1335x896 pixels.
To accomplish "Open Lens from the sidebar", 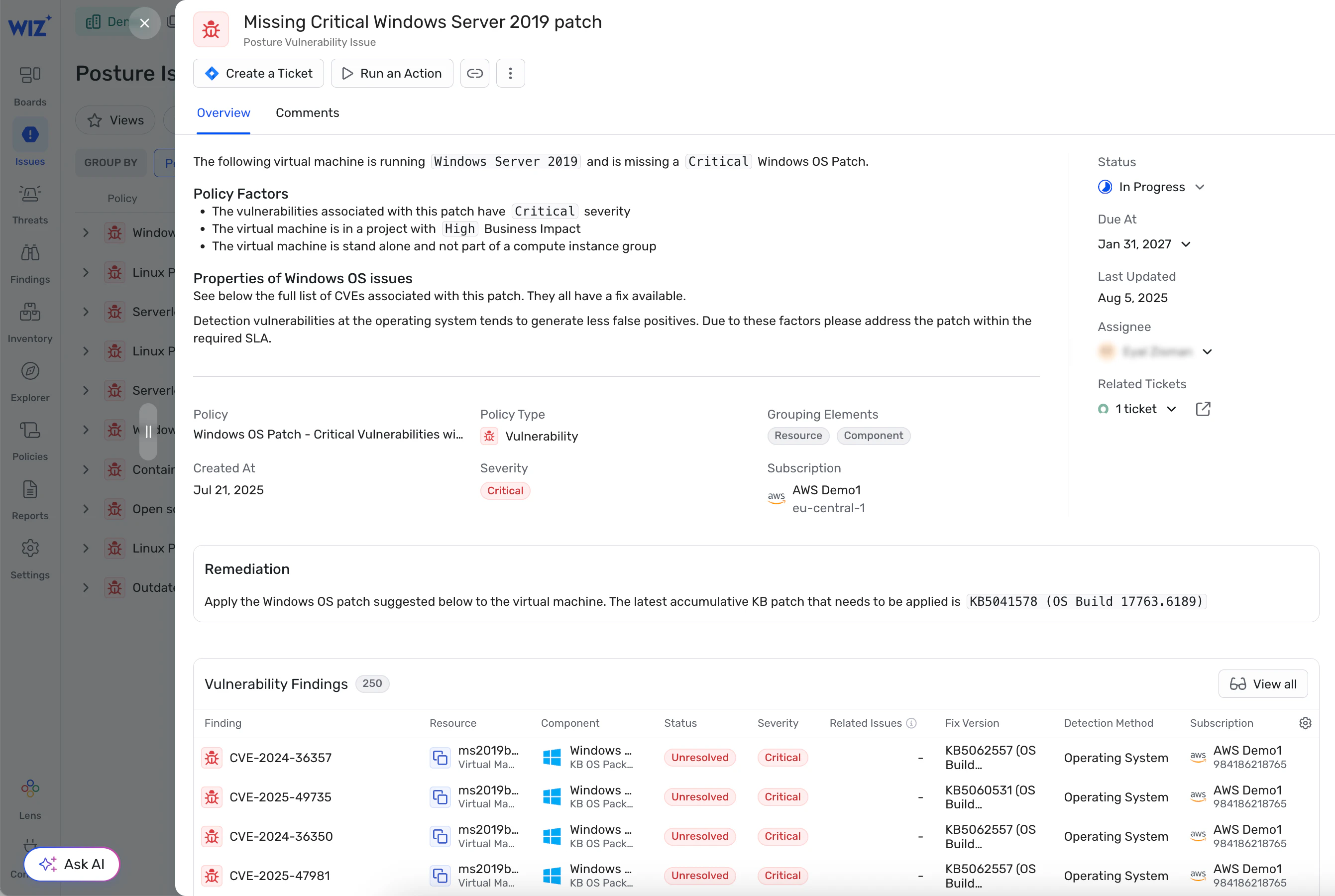I will click(30, 799).
